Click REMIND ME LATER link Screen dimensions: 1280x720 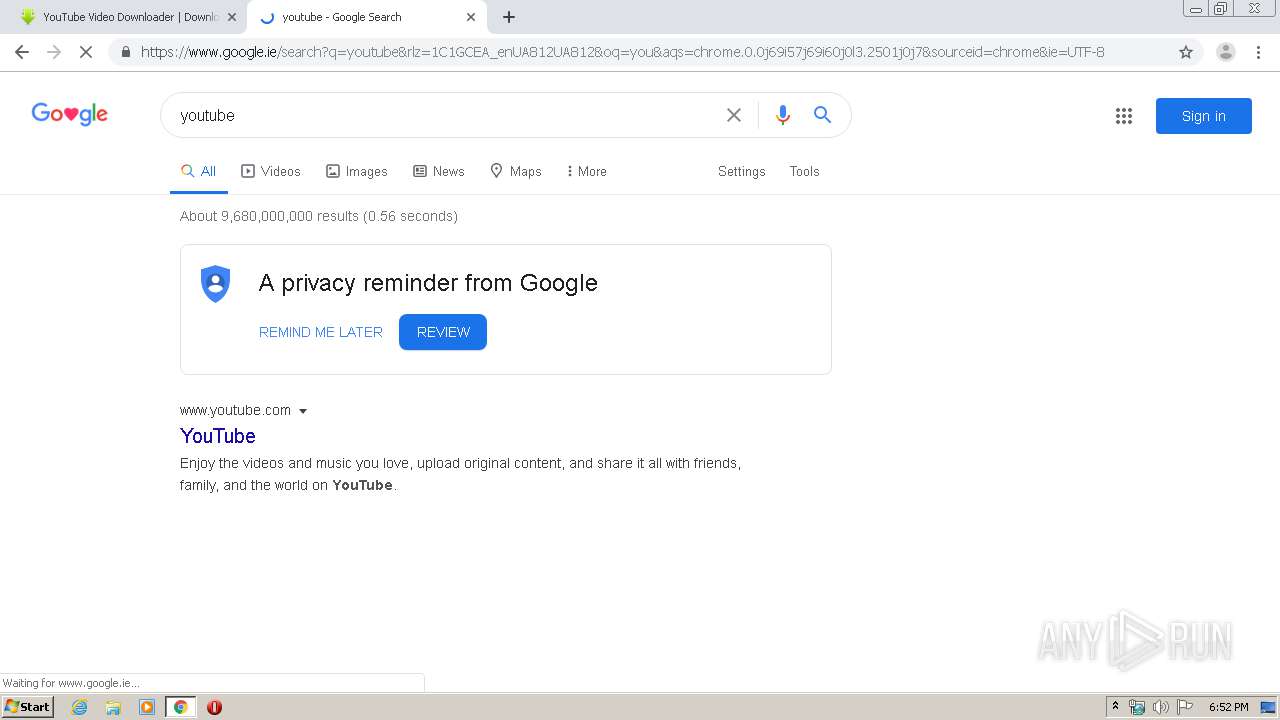point(321,332)
